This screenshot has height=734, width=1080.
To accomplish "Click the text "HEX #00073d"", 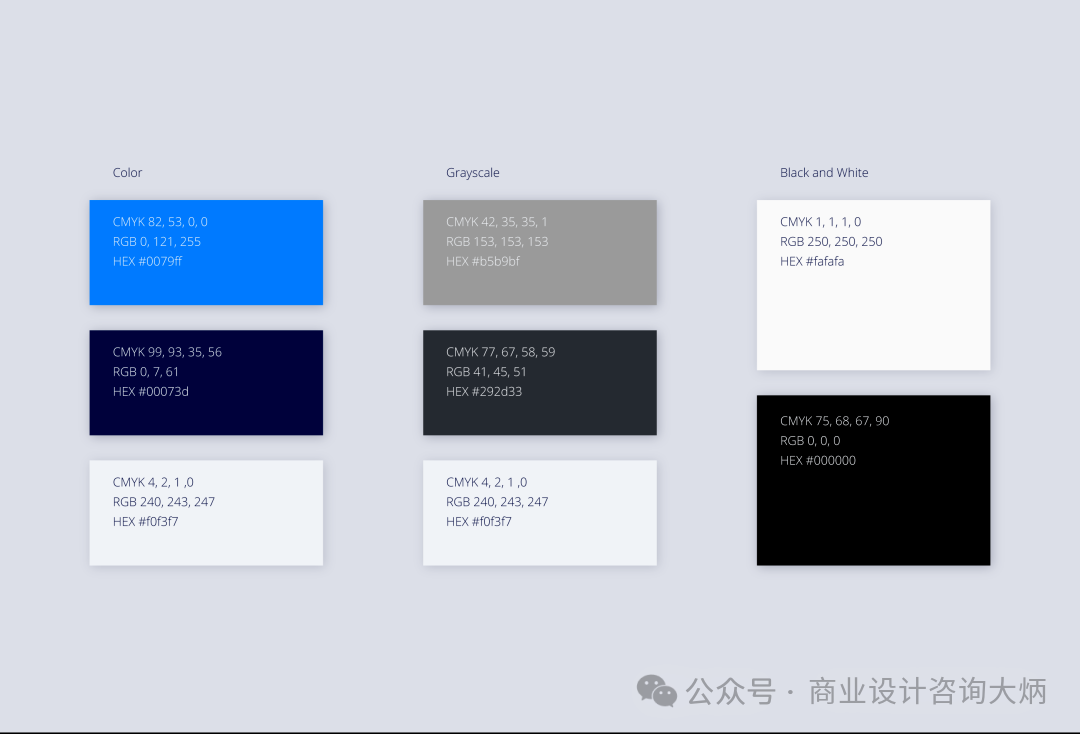I will [x=150, y=391].
